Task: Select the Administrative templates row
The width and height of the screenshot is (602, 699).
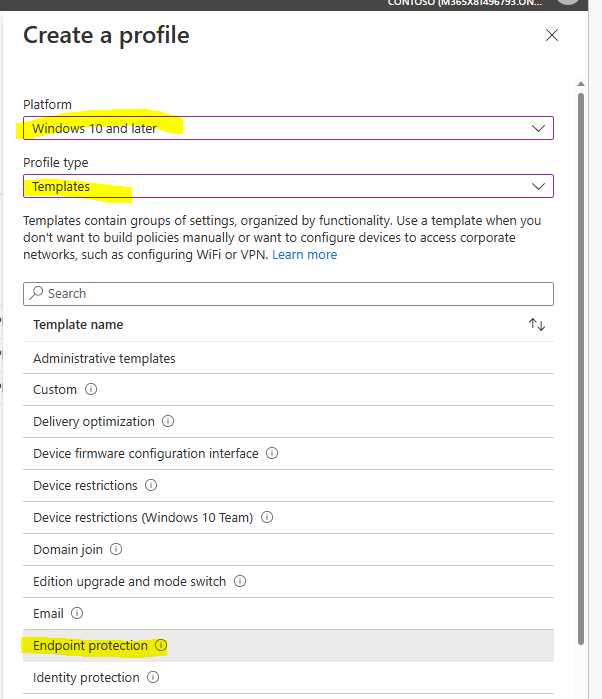Action: pyautogui.click(x=288, y=358)
